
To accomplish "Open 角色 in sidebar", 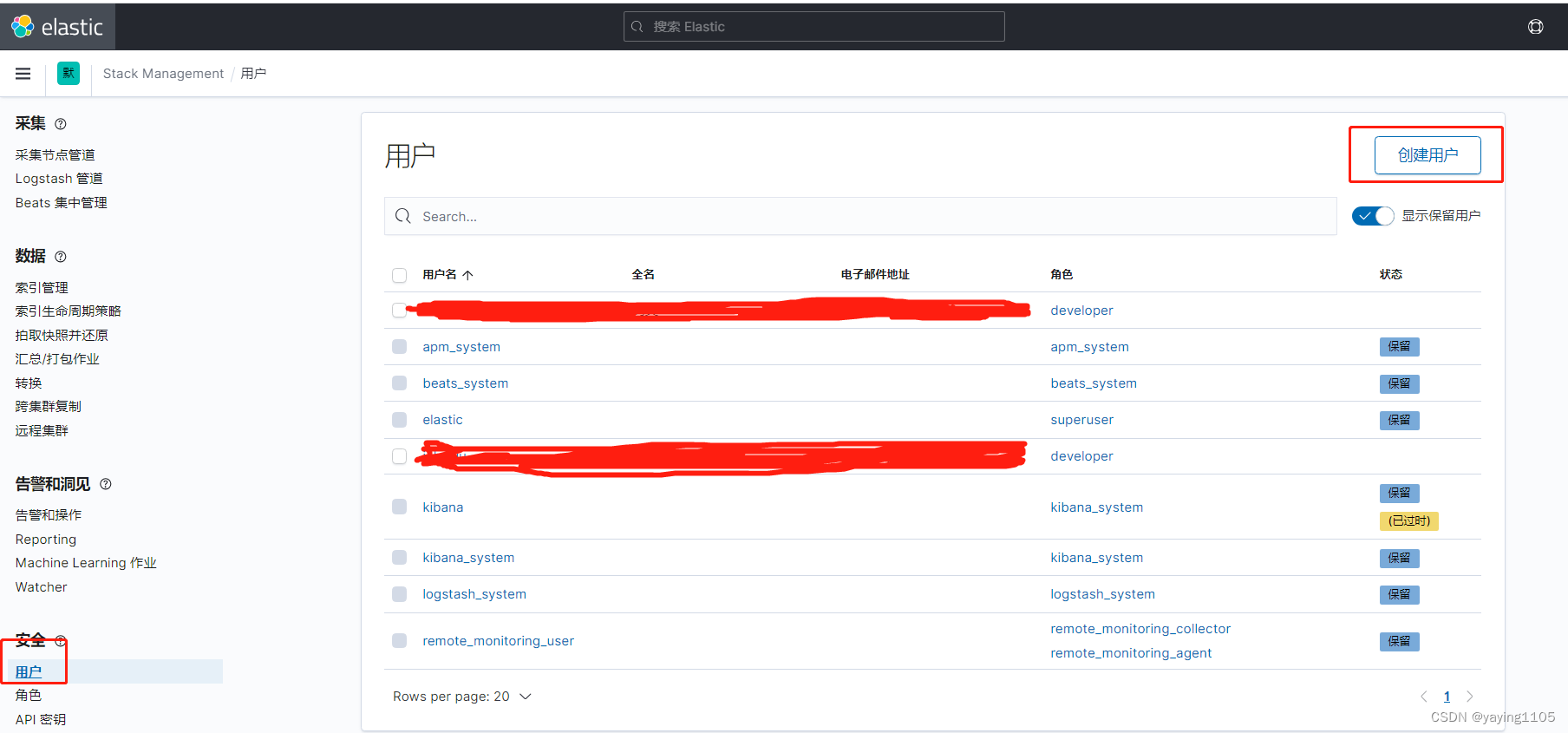I will point(29,696).
